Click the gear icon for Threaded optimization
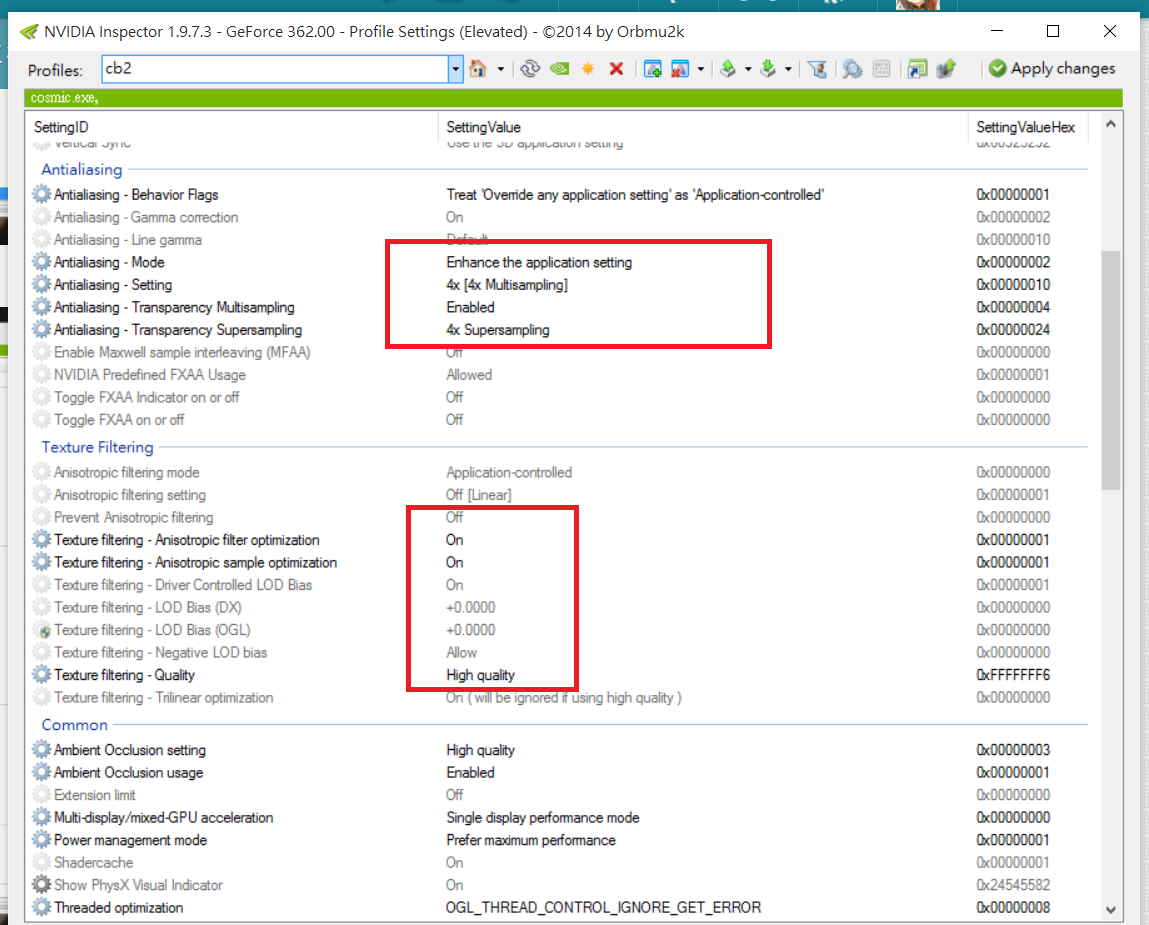Viewport: 1149px width, 925px height. 42,907
